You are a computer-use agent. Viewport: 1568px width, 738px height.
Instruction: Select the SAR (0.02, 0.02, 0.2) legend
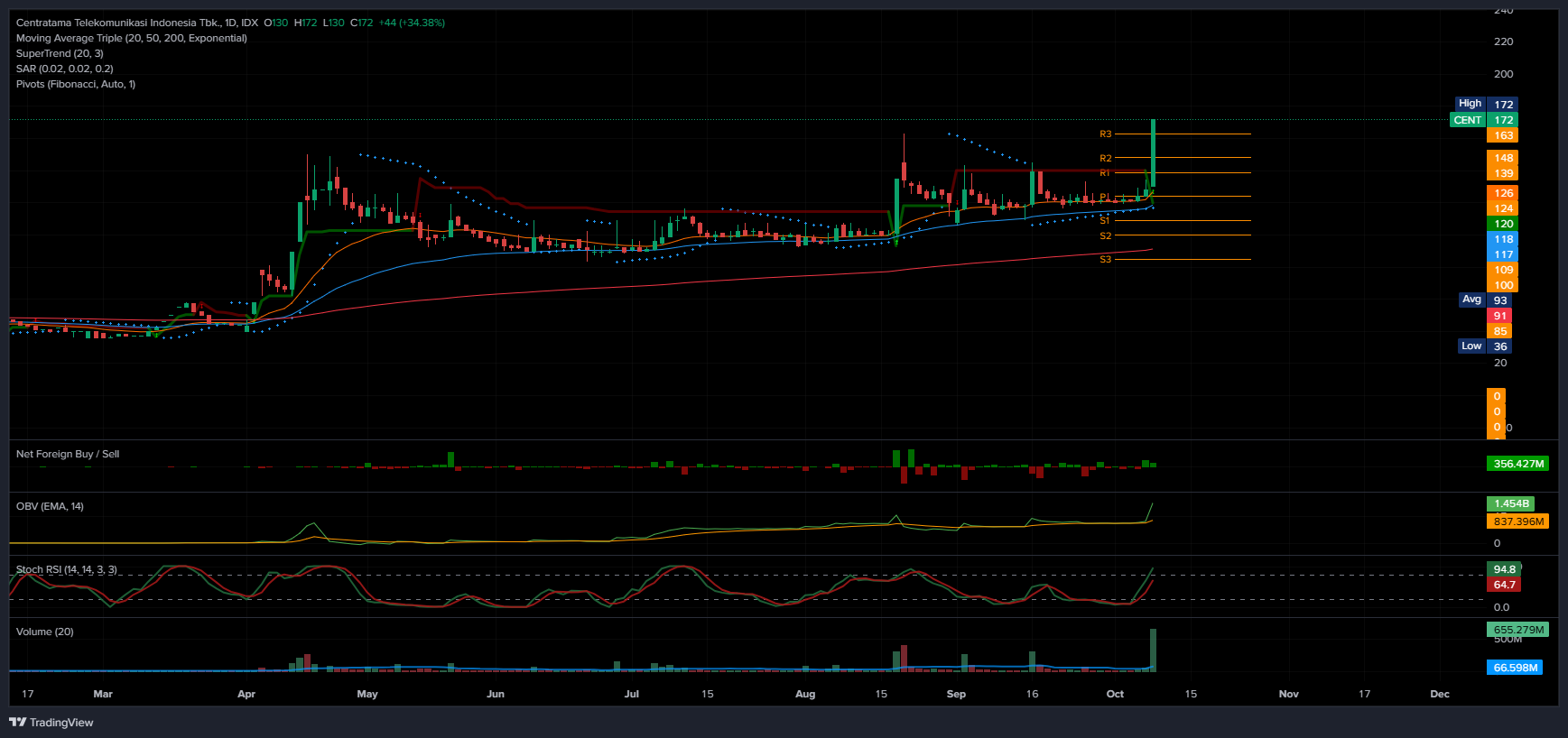coord(64,69)
